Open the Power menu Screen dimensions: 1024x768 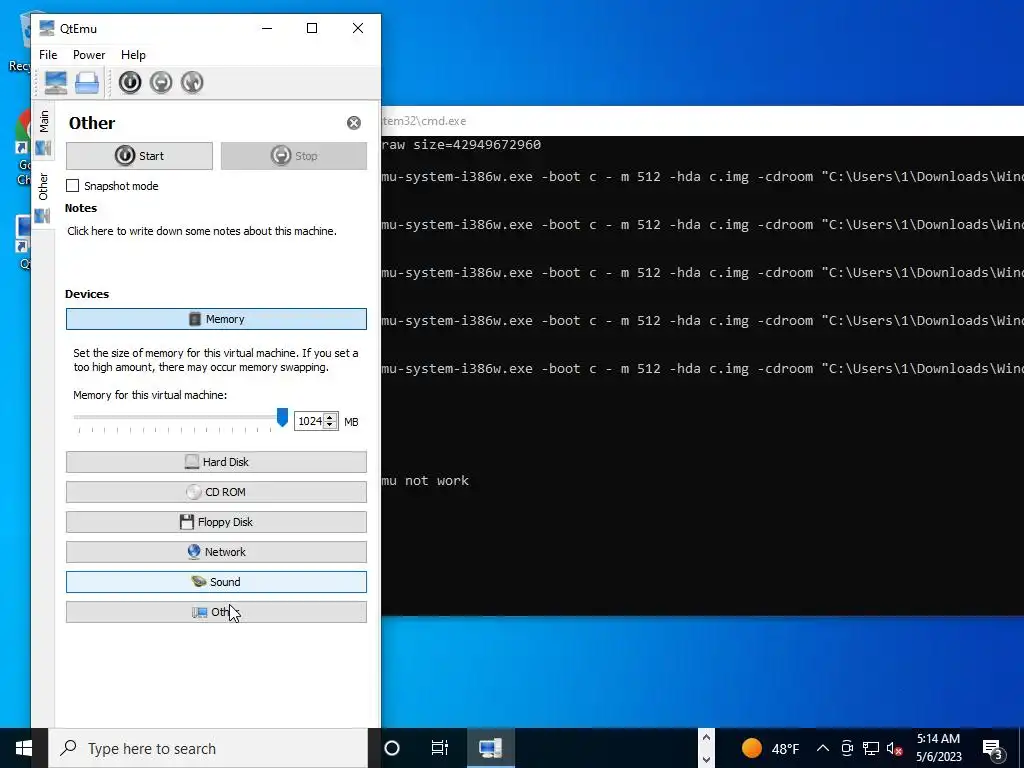[x=89, y=55]
